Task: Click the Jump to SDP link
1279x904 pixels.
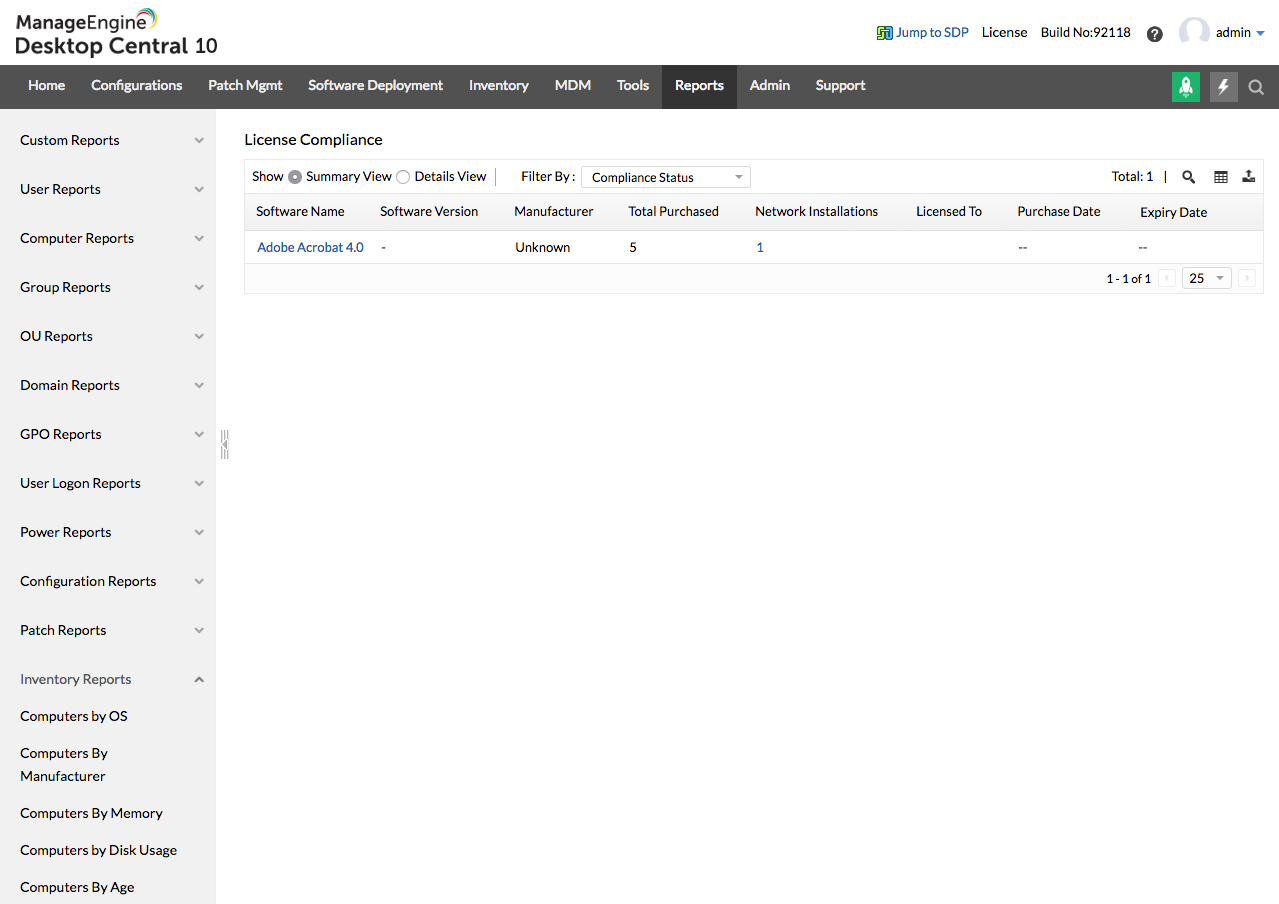Action: click(x=922, y=33)
